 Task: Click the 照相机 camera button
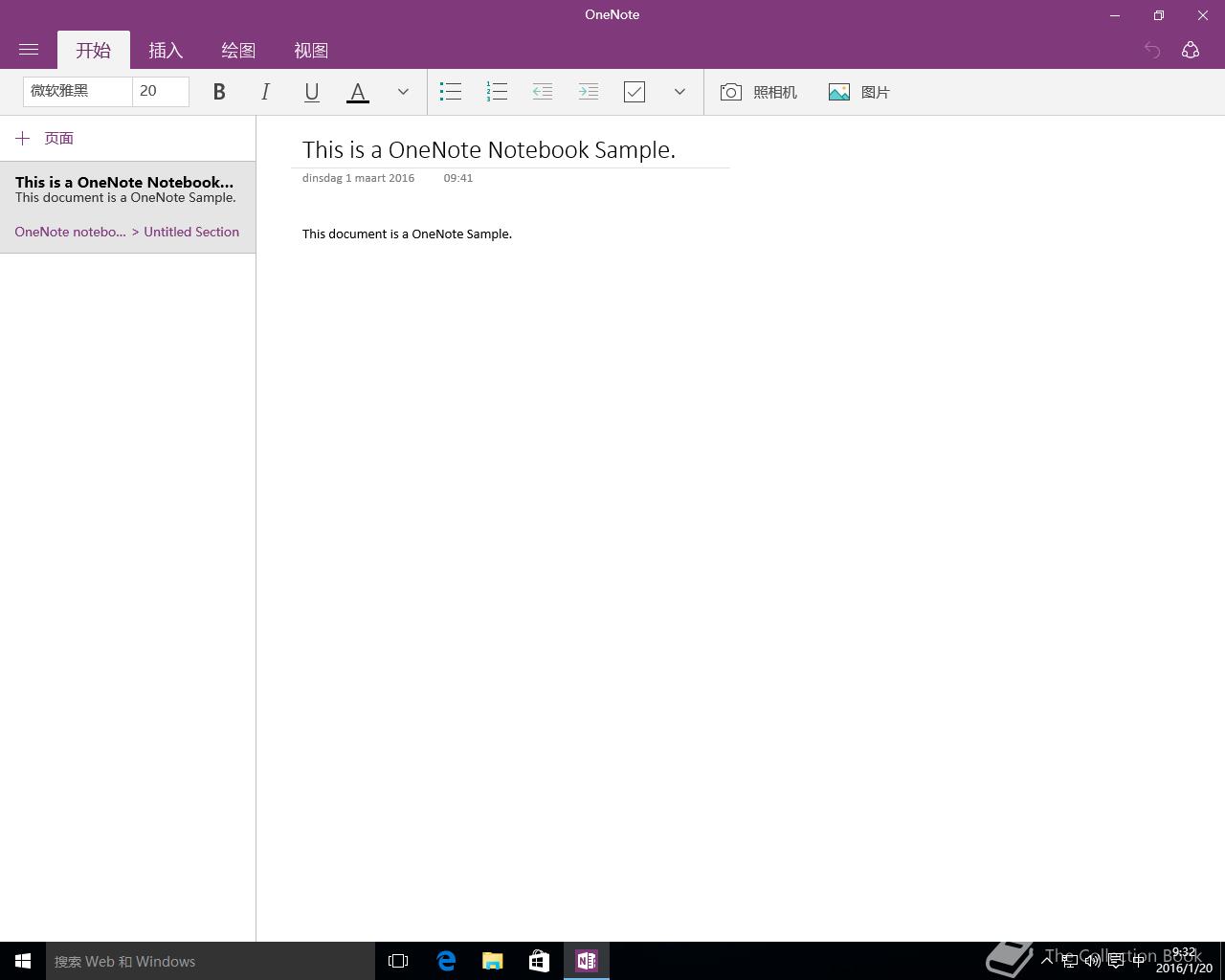(x=758, y=92)
